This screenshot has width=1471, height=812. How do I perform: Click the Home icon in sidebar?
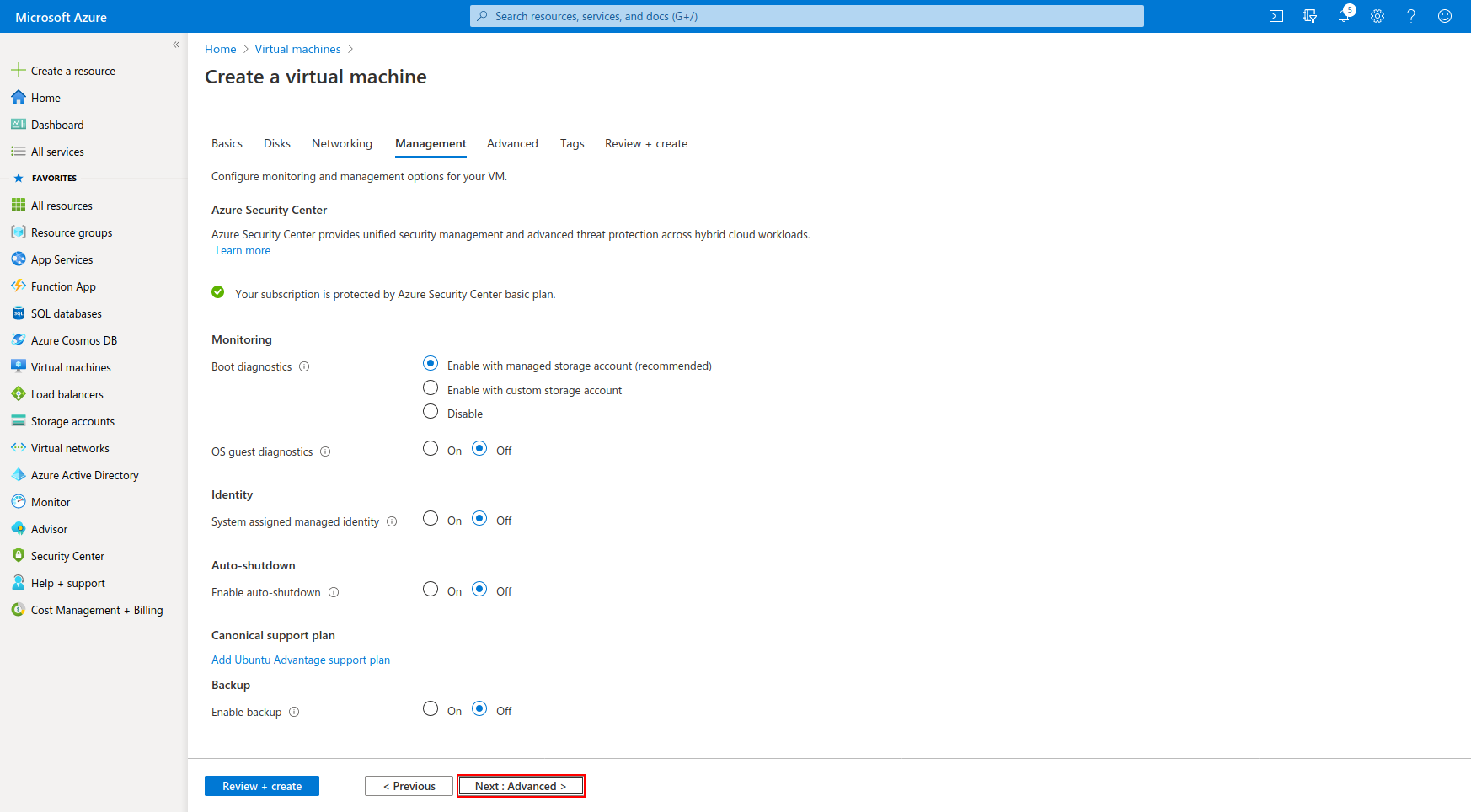tap(19, 98)
